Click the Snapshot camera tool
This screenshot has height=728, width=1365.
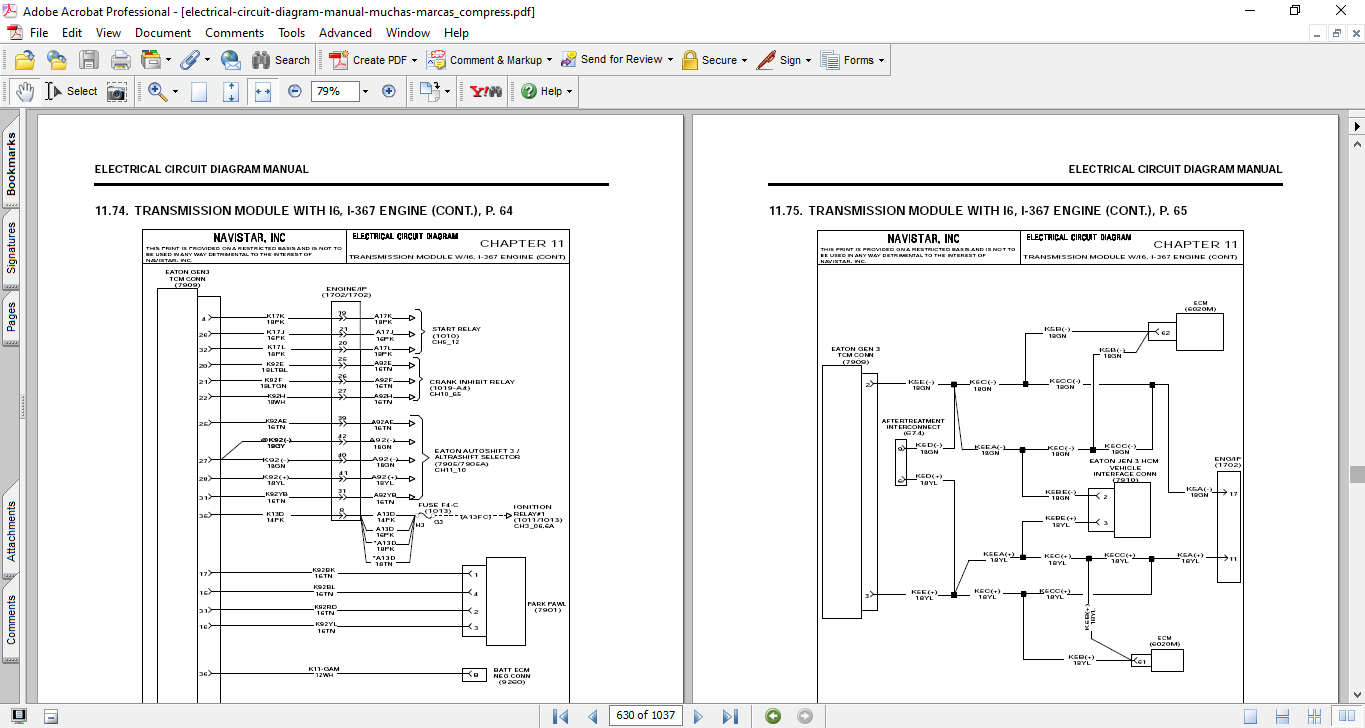(117, 91)
